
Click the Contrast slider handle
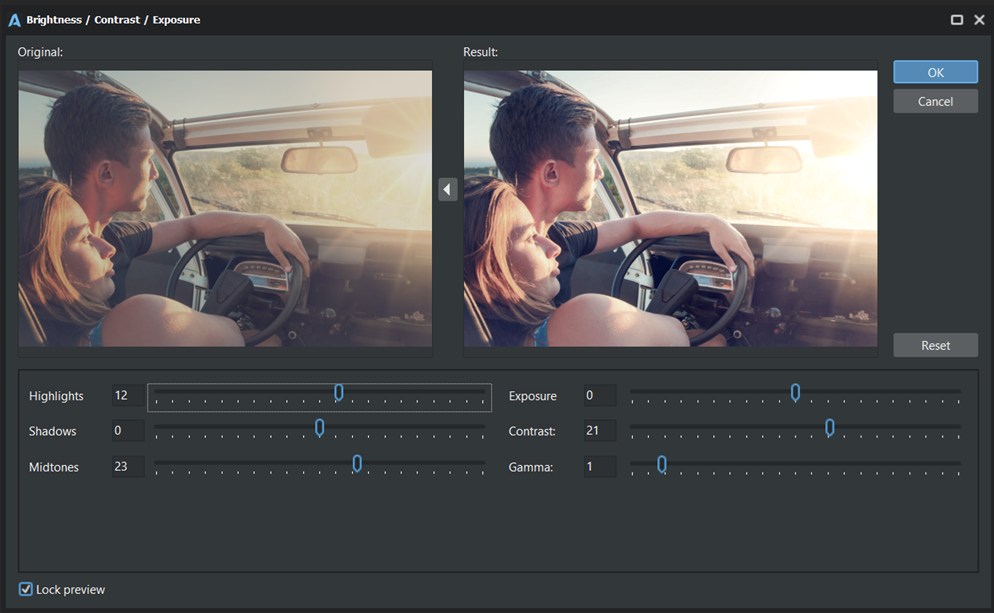(x=830, y=428)
